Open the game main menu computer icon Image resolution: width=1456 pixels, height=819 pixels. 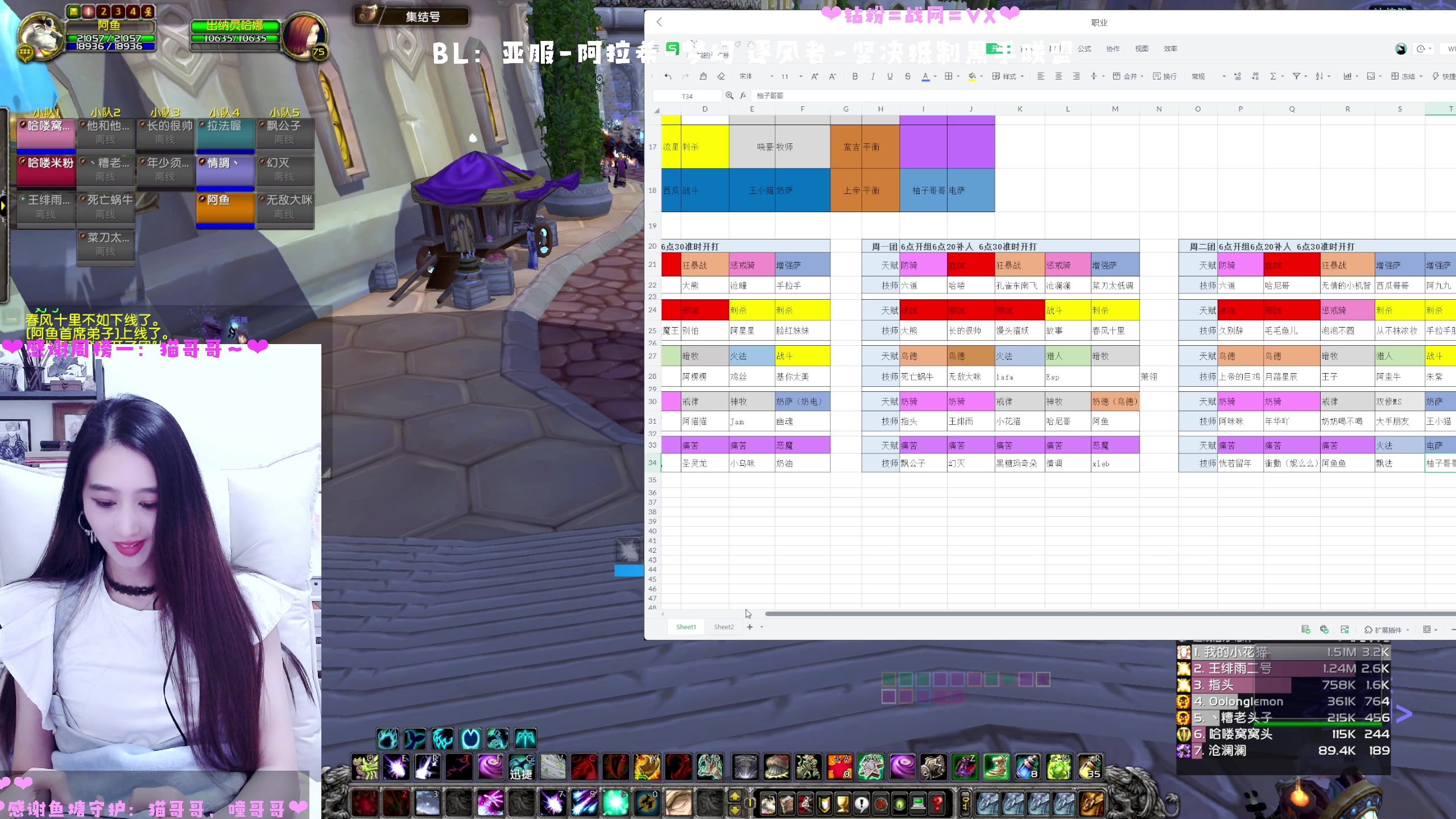pos(918,804)
